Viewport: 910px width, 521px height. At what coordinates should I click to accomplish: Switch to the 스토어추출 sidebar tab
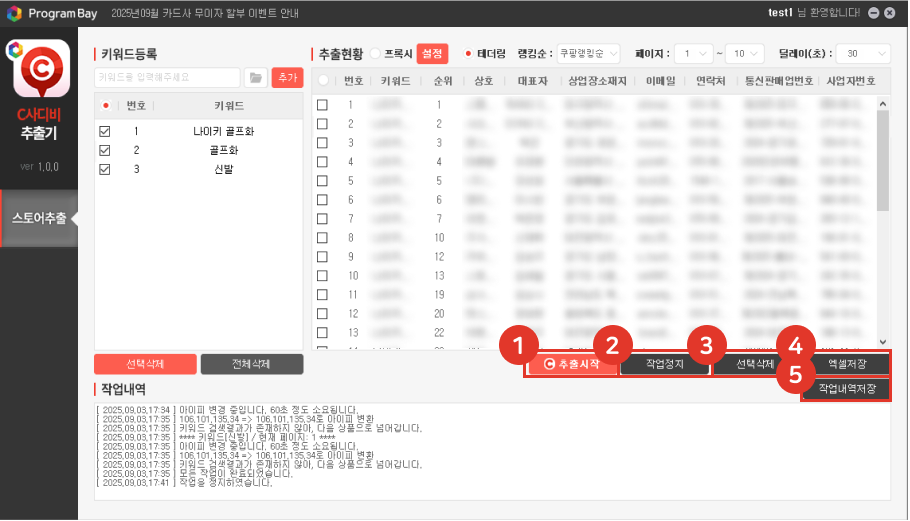(x=39, y=217)
